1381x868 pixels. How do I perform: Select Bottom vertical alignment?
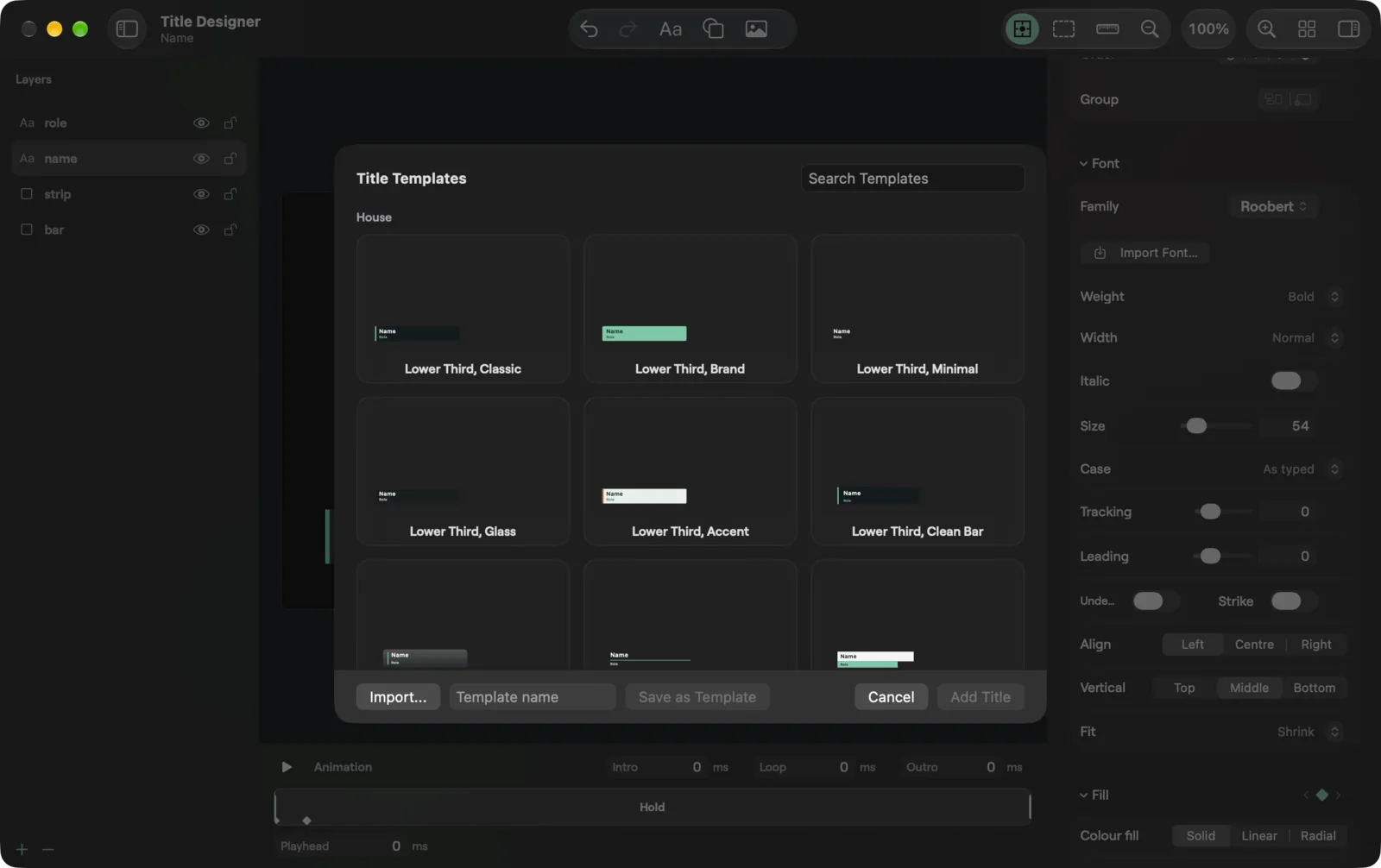pyautogui.click(x=1314, y=688)
